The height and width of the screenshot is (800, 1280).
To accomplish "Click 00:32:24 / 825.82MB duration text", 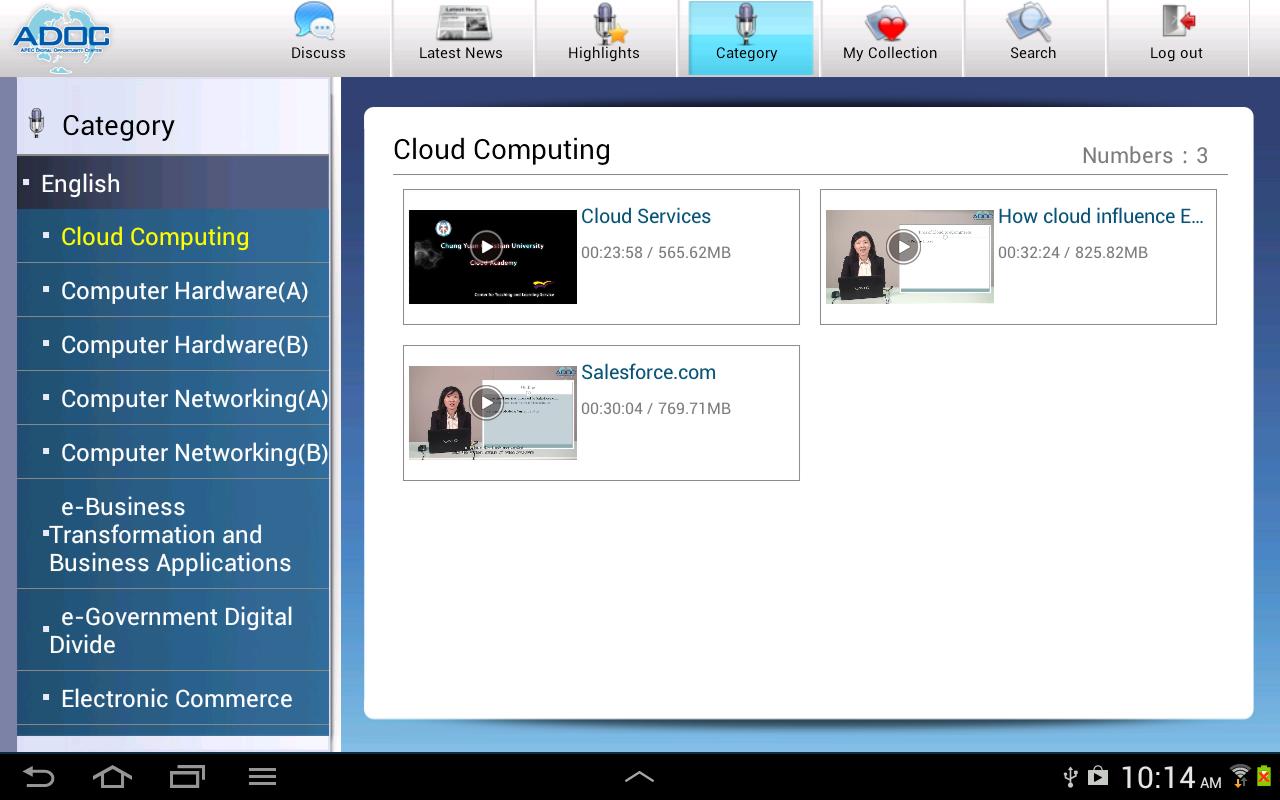I will pos(1073,252).
